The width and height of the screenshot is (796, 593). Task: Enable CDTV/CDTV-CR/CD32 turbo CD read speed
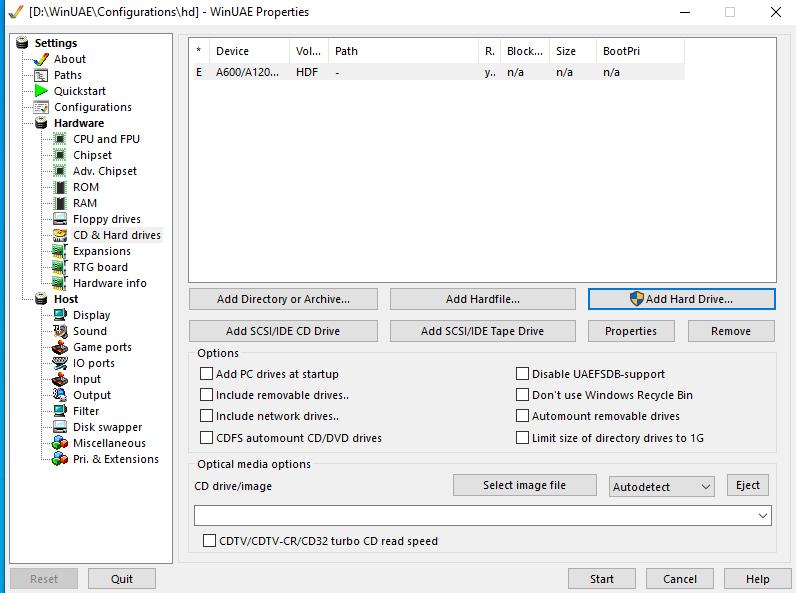(209, 541)
